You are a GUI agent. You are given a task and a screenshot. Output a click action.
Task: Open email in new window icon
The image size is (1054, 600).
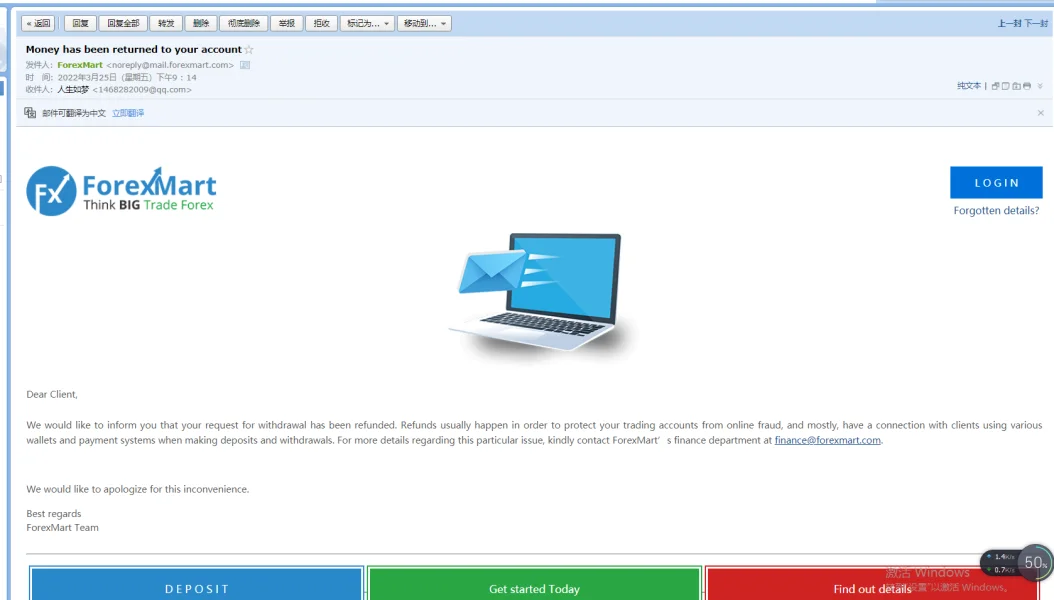click(x=996, y=86)
